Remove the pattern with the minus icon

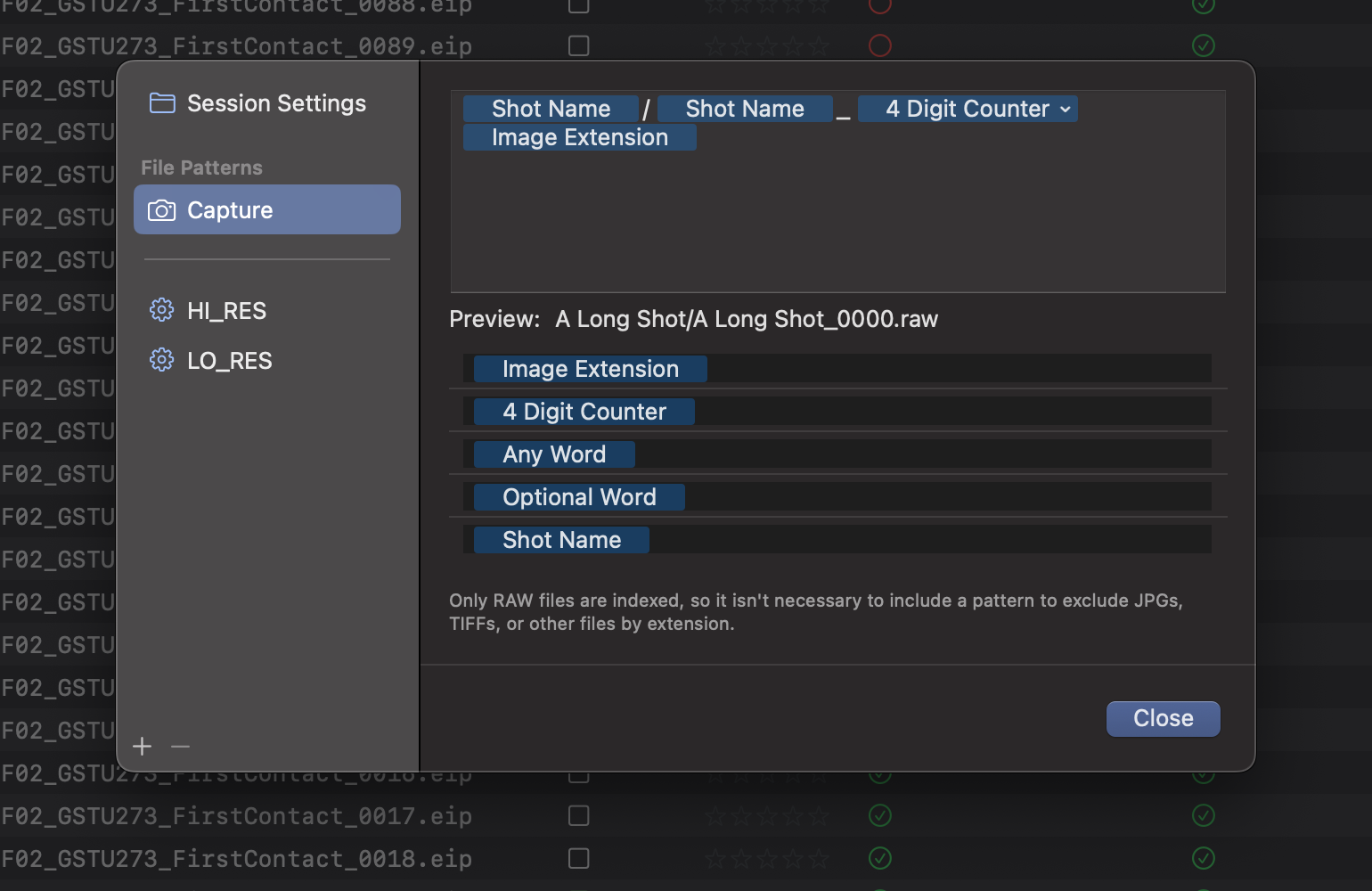[x=180, y=746]
